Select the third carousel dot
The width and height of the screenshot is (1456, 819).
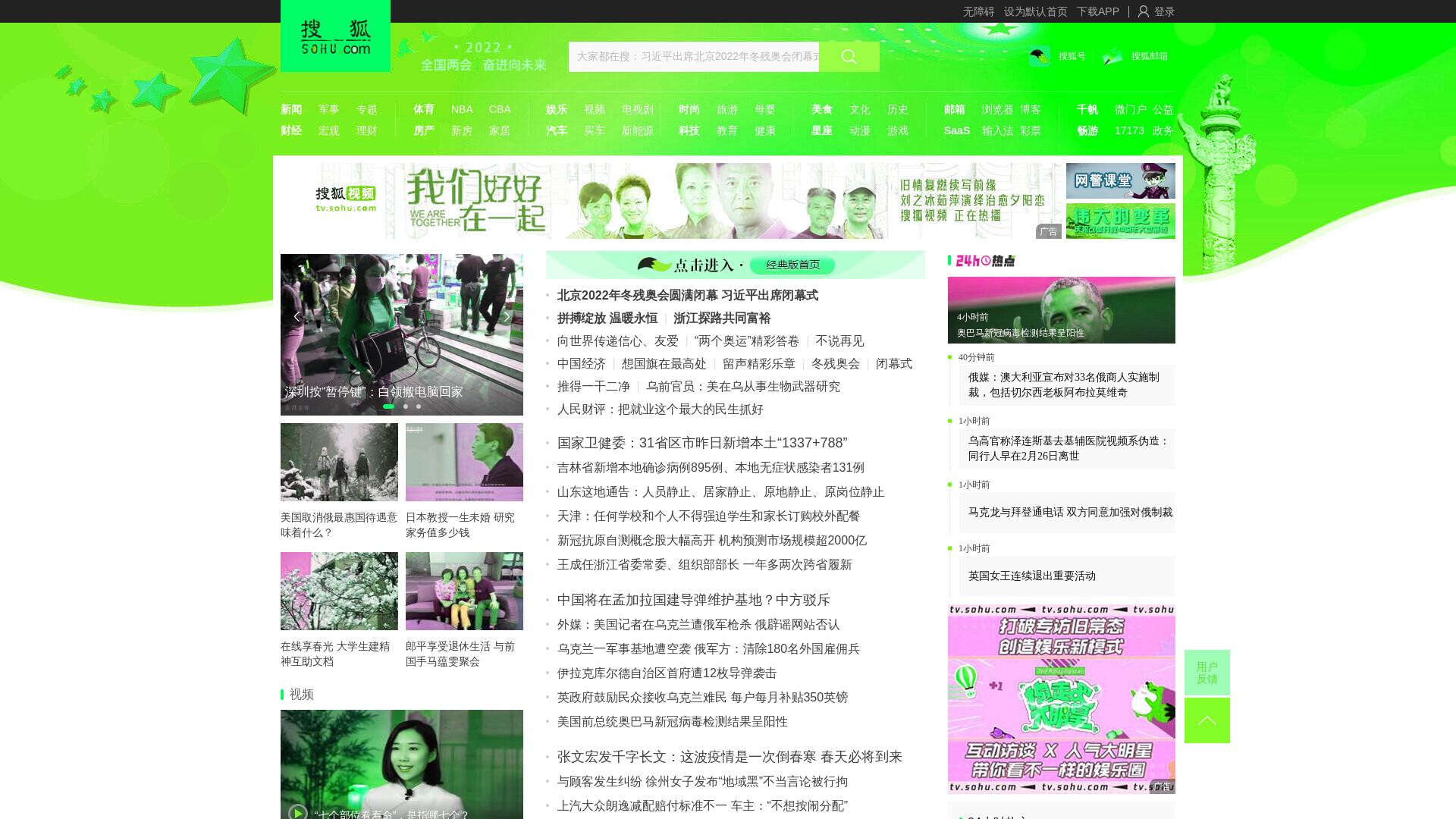419,406
